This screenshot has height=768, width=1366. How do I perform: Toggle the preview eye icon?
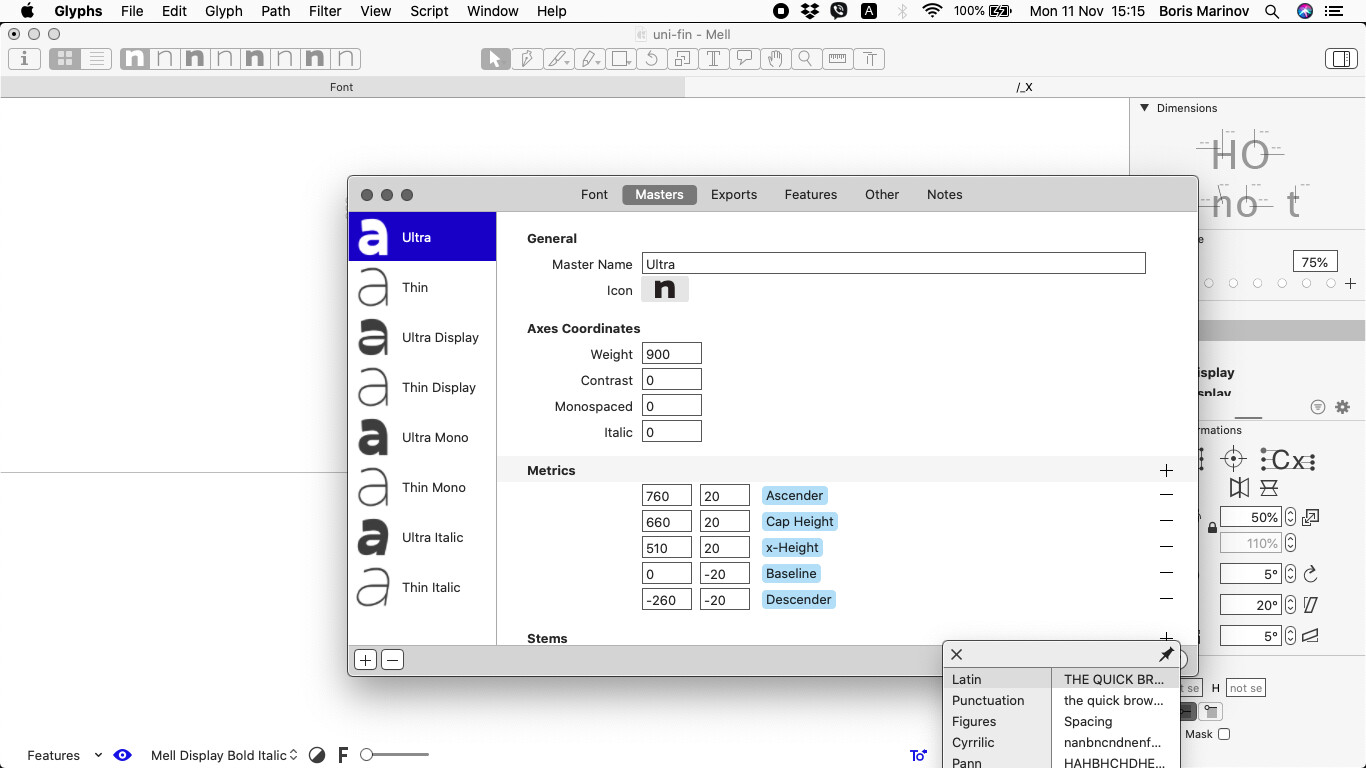[123, 755]
